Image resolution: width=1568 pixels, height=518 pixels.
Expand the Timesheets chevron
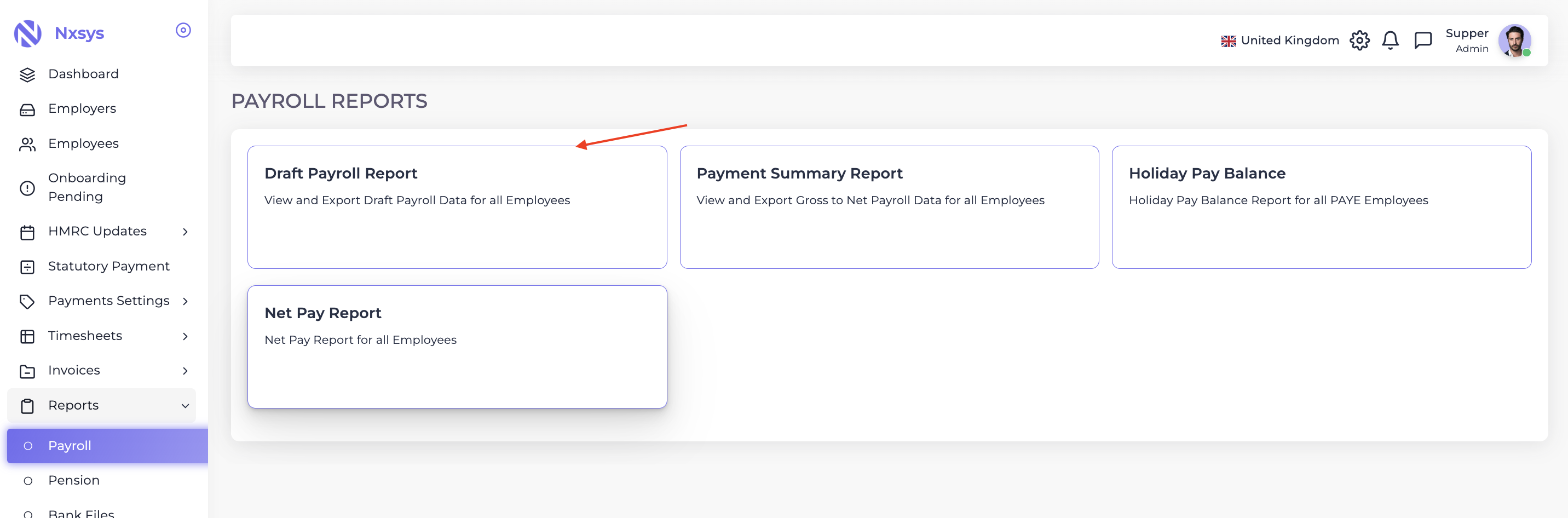pyautogui.click(x=185, y=337)
